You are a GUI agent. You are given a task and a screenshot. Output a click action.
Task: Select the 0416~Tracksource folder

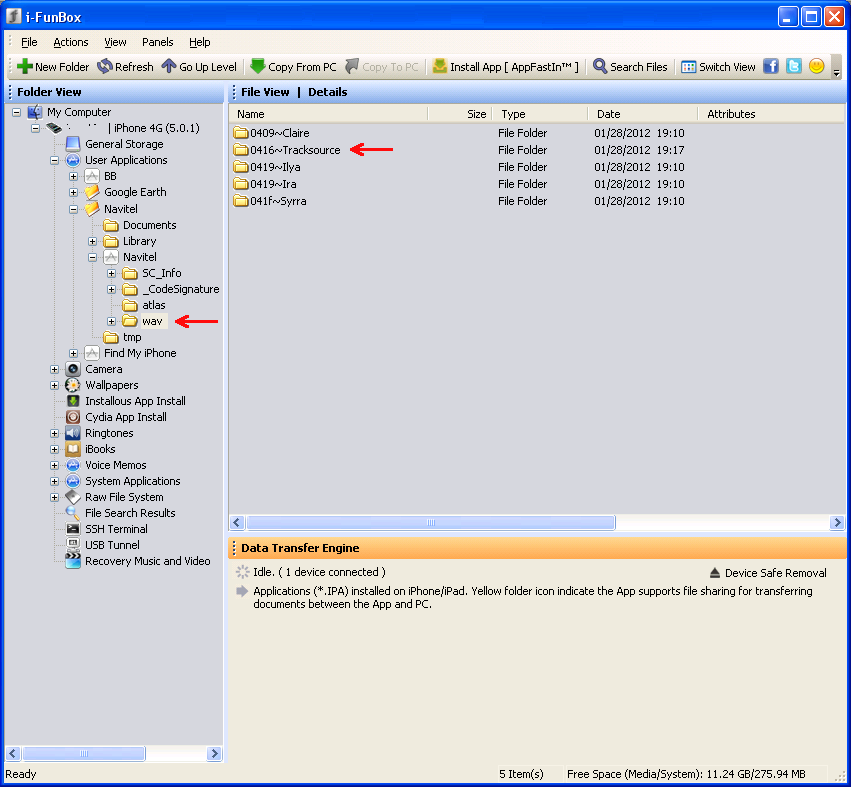(287, 150)
